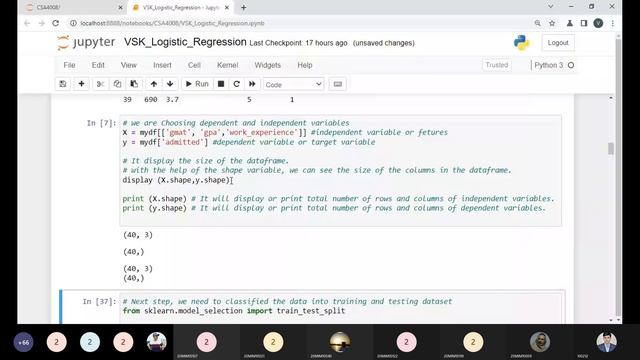
Task: Interrupt the kernel with stop icon
Action: point(221,84)
